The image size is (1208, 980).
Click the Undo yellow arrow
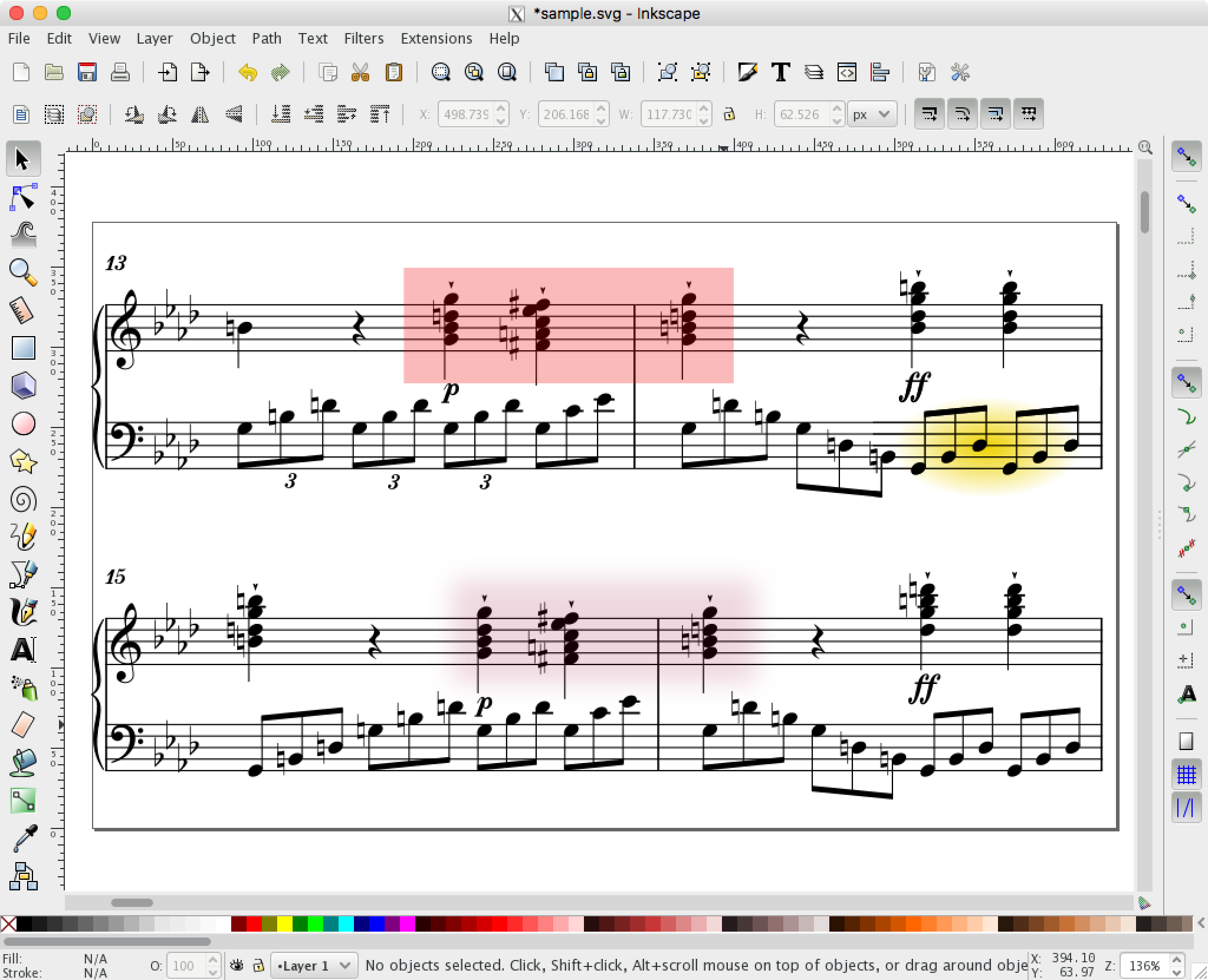[x=248, y=73]
